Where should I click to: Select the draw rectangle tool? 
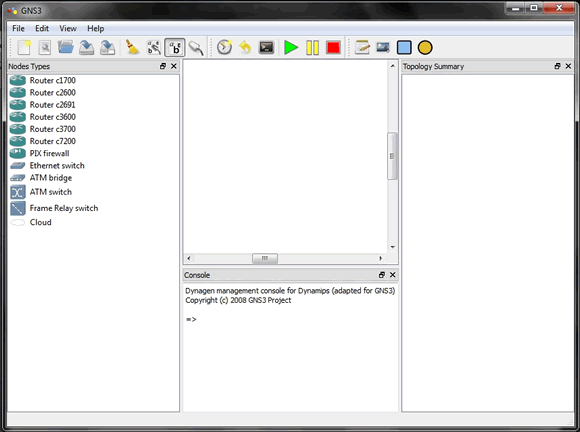[404, 48]
